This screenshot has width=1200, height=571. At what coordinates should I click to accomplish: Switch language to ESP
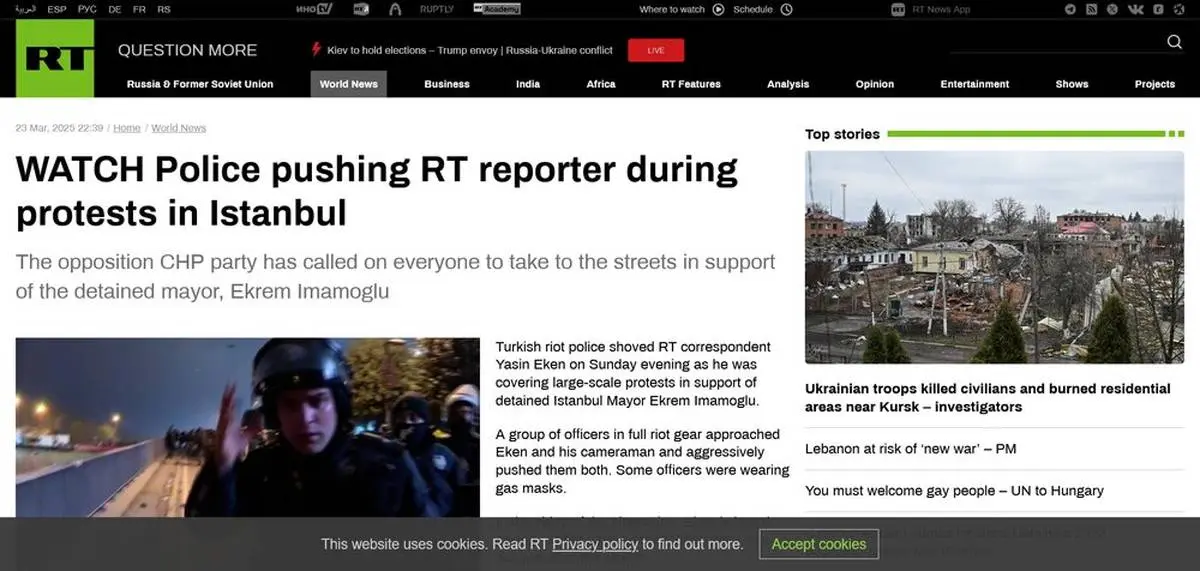pos(57,9)
